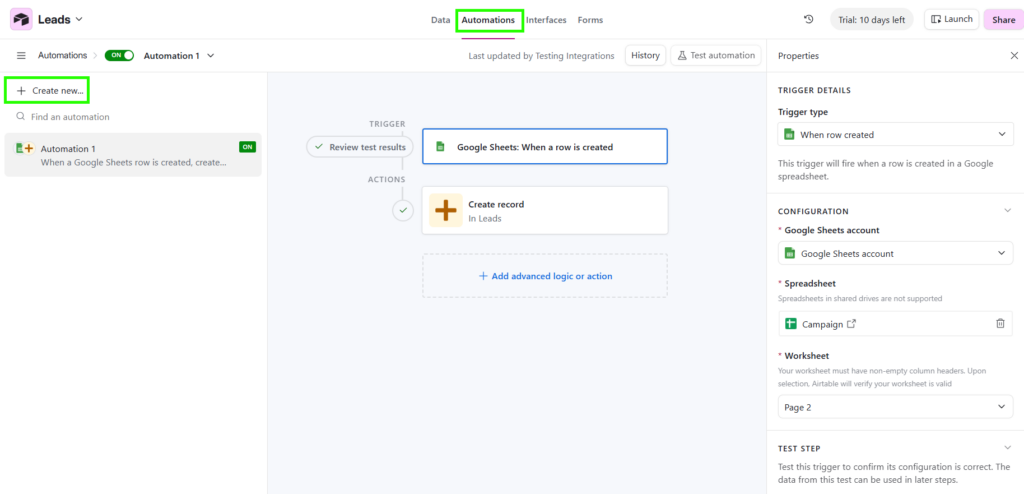1024x494 pixels.
Task: Expand the Google Sheets account dropdown
Action: [895, 254]
